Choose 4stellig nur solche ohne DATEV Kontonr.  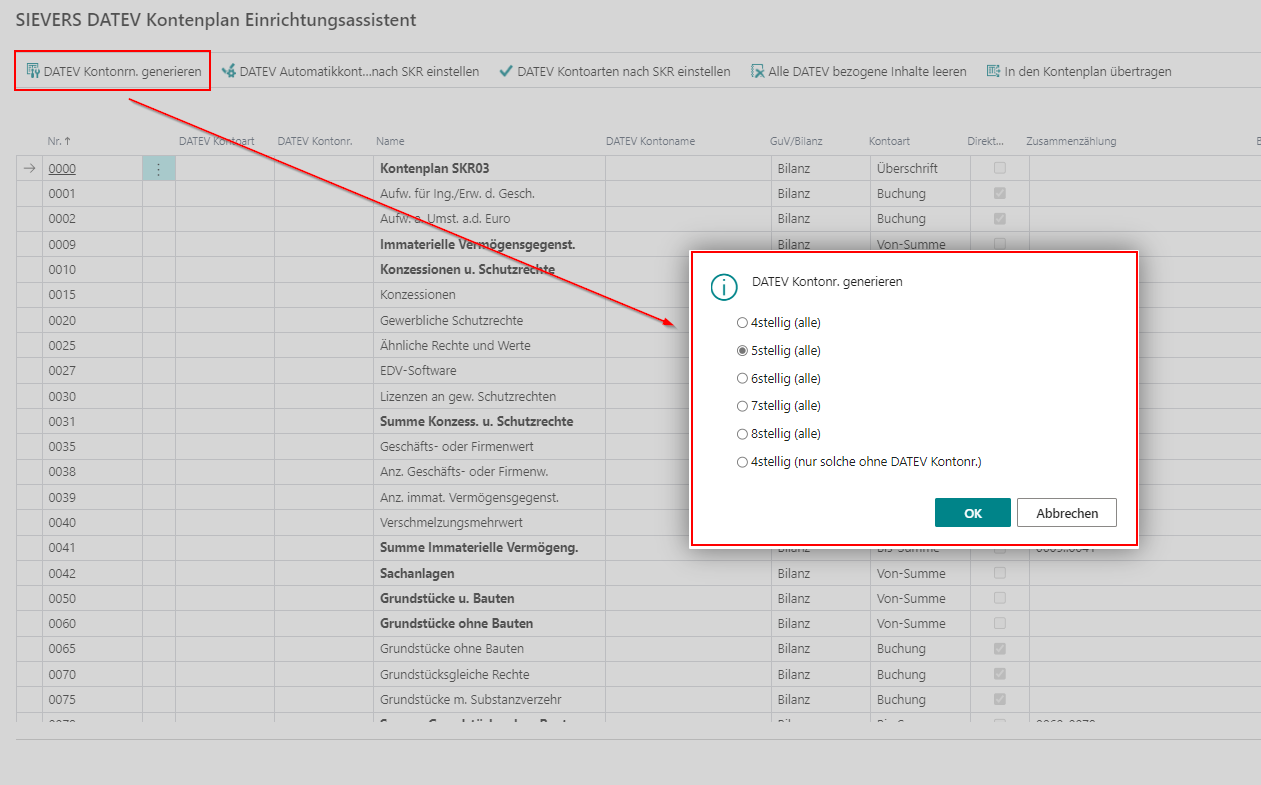click(742, 462)
